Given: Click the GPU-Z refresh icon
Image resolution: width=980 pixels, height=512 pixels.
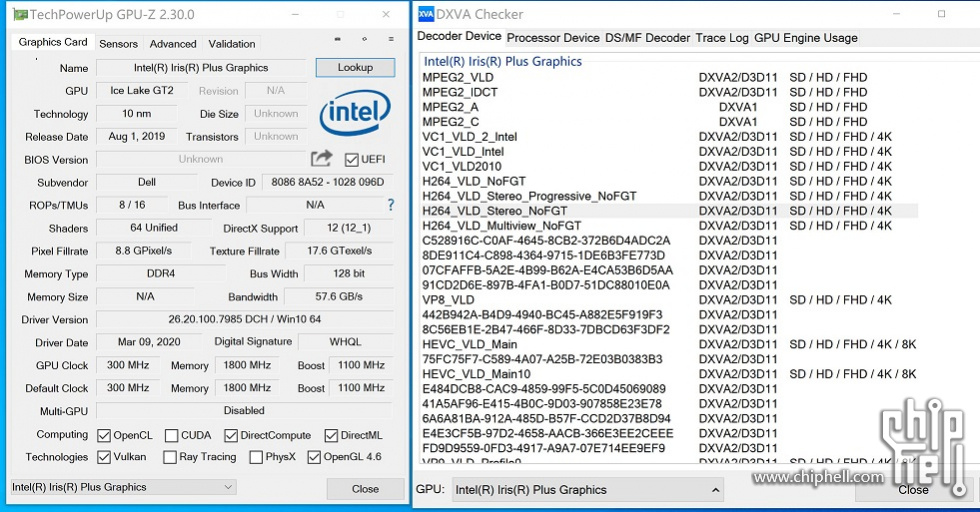Looking at the screenshot, I should [x=364, y=39].
